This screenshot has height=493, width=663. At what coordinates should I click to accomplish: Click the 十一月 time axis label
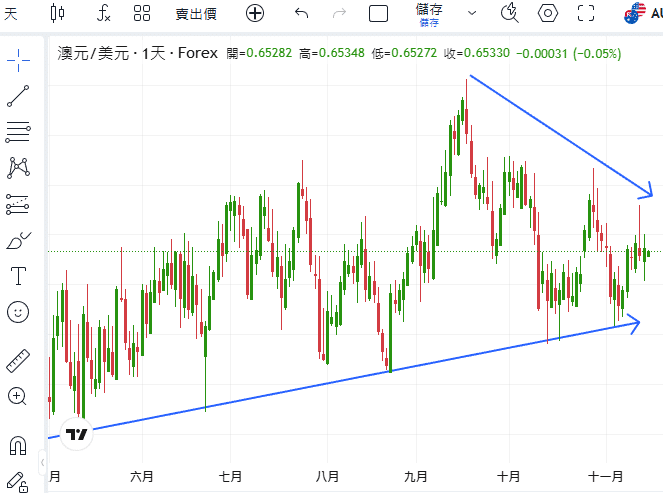(605, 477)
